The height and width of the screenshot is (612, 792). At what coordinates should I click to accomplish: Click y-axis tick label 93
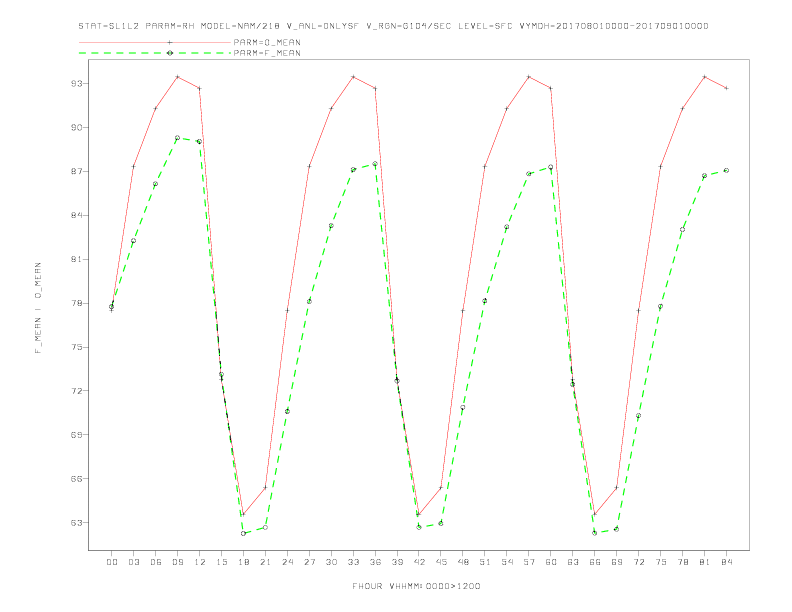pyautogui.click(x=76, y=83)
